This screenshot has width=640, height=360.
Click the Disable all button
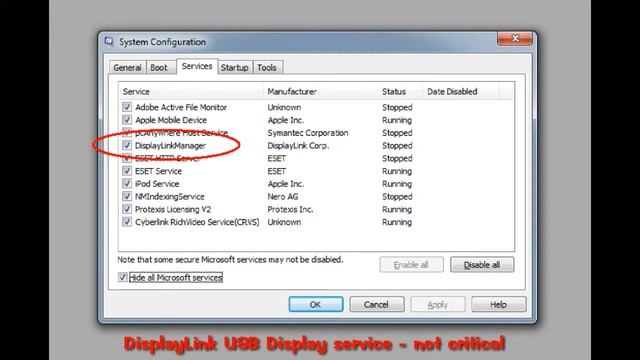coord(482,265)
